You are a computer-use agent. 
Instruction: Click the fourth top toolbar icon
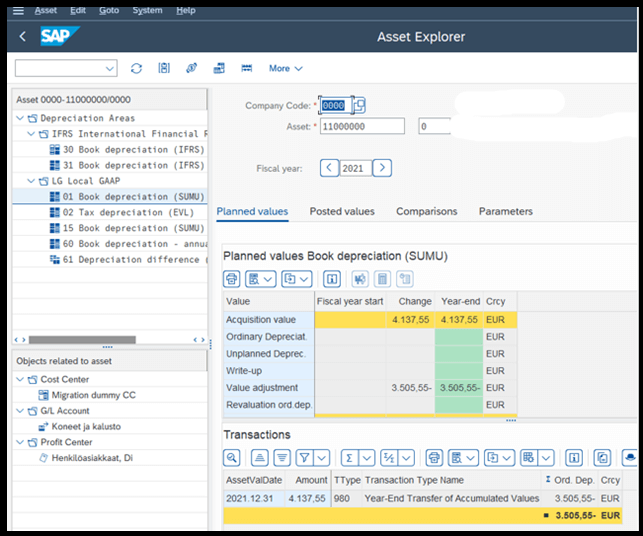pos(219,68)
